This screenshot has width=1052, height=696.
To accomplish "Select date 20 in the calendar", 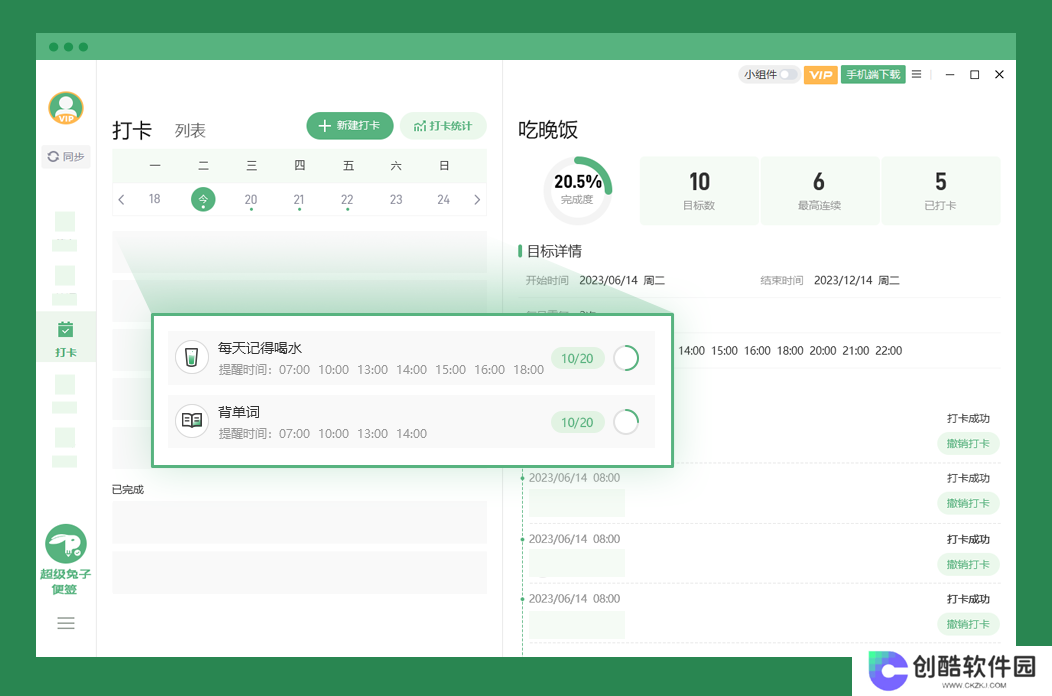I will point(251,199).
